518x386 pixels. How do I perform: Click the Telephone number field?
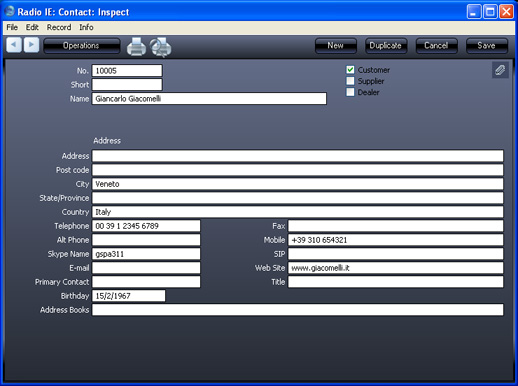point(146,226)
